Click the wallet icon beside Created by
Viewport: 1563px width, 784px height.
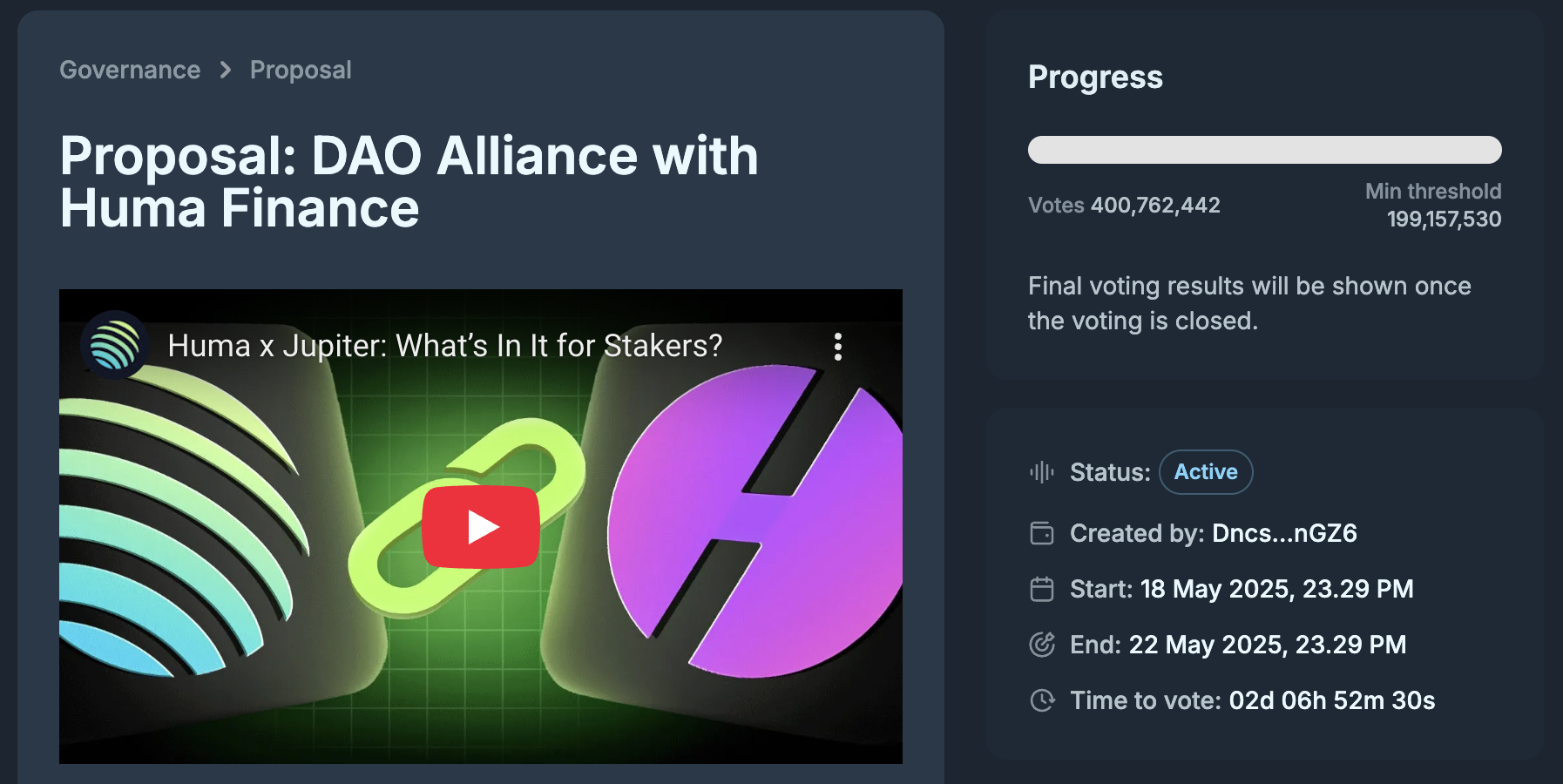1042,533
